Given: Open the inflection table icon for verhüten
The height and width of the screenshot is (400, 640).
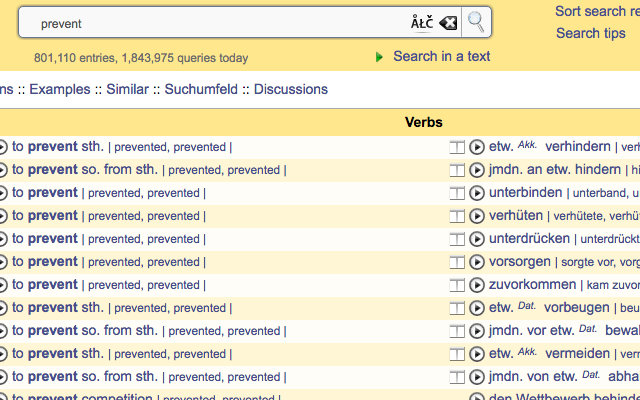Looking at the screenshot, I should (457, 216).
